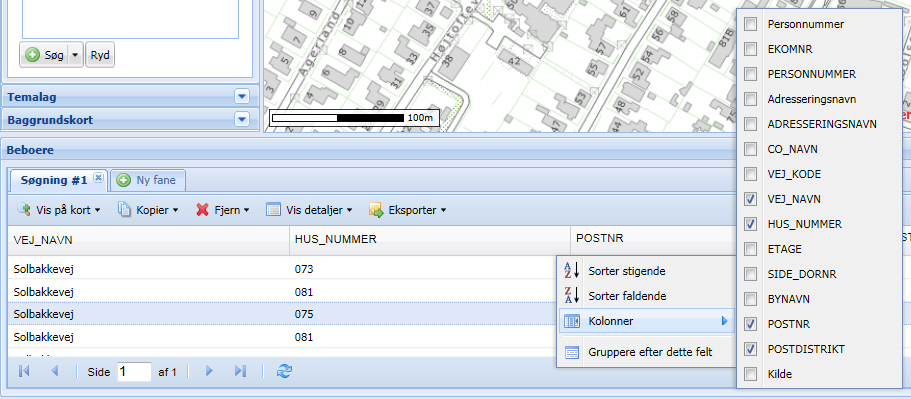The width and height of the screenshot is (911, 399).
Task: Expand the Baggrundskort panel
Action: pos(242,120)
